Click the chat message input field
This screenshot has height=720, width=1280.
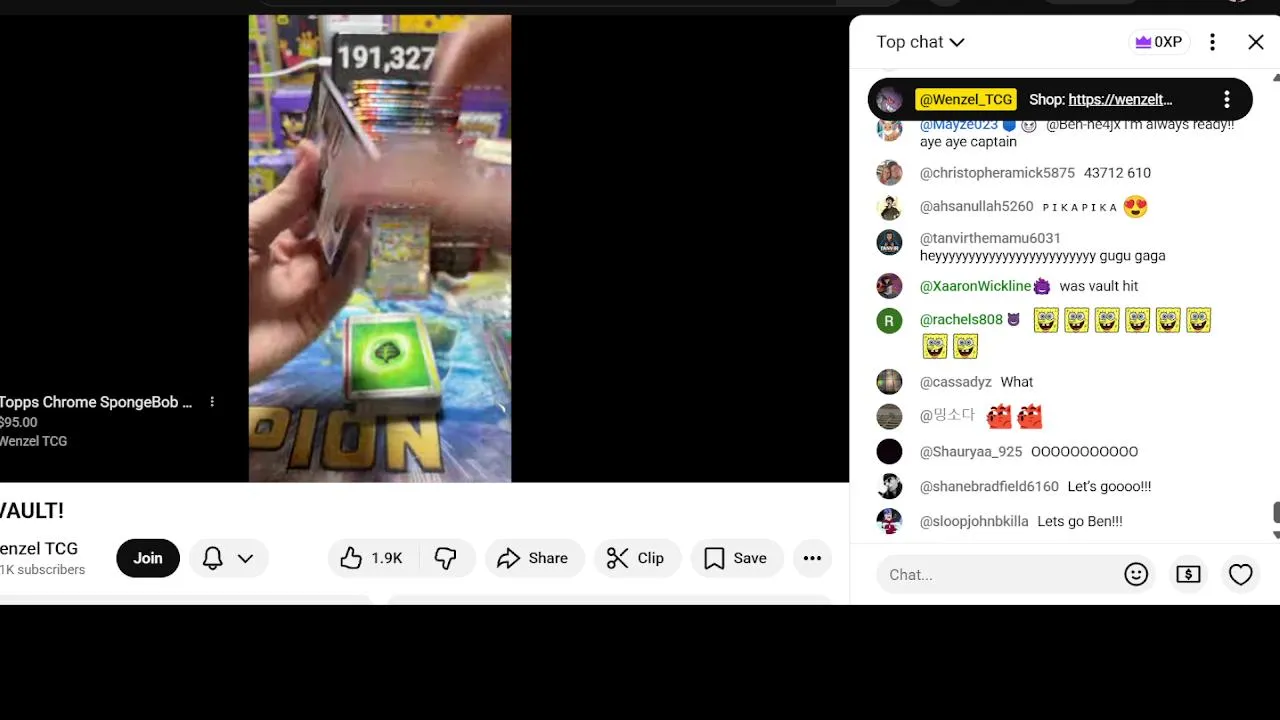(995, 574)
